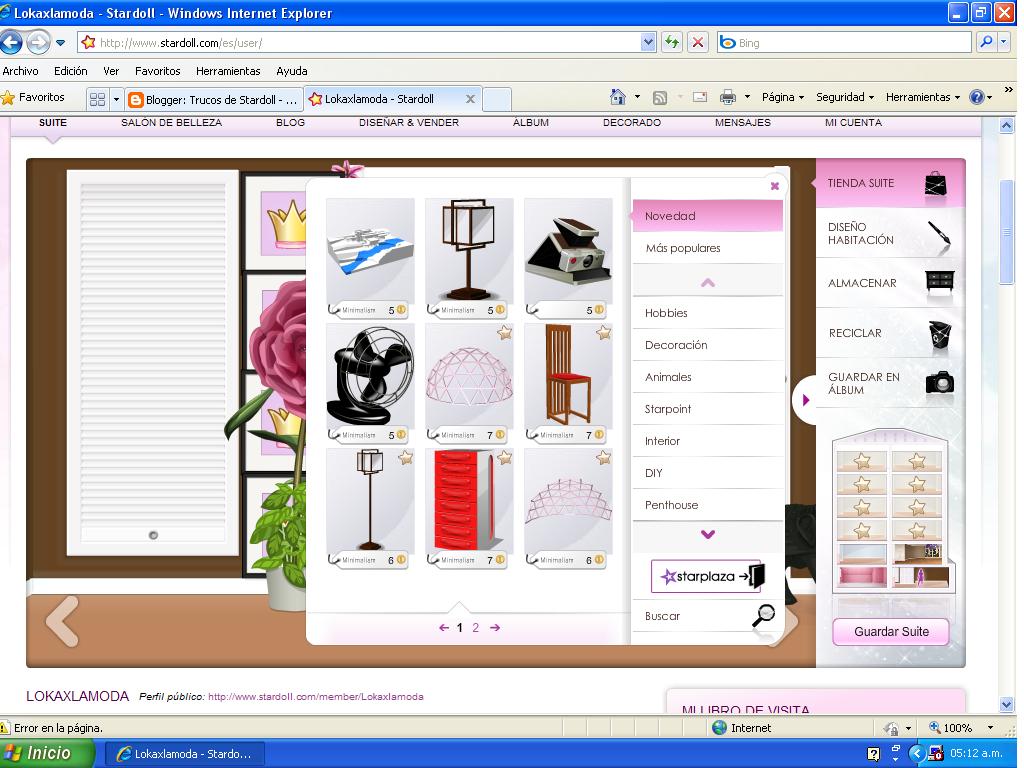The height and width of the screenshot is (768, 1024).
Task: Open the Blog menu
Action: pyautogui.click(x=291, y=122)
